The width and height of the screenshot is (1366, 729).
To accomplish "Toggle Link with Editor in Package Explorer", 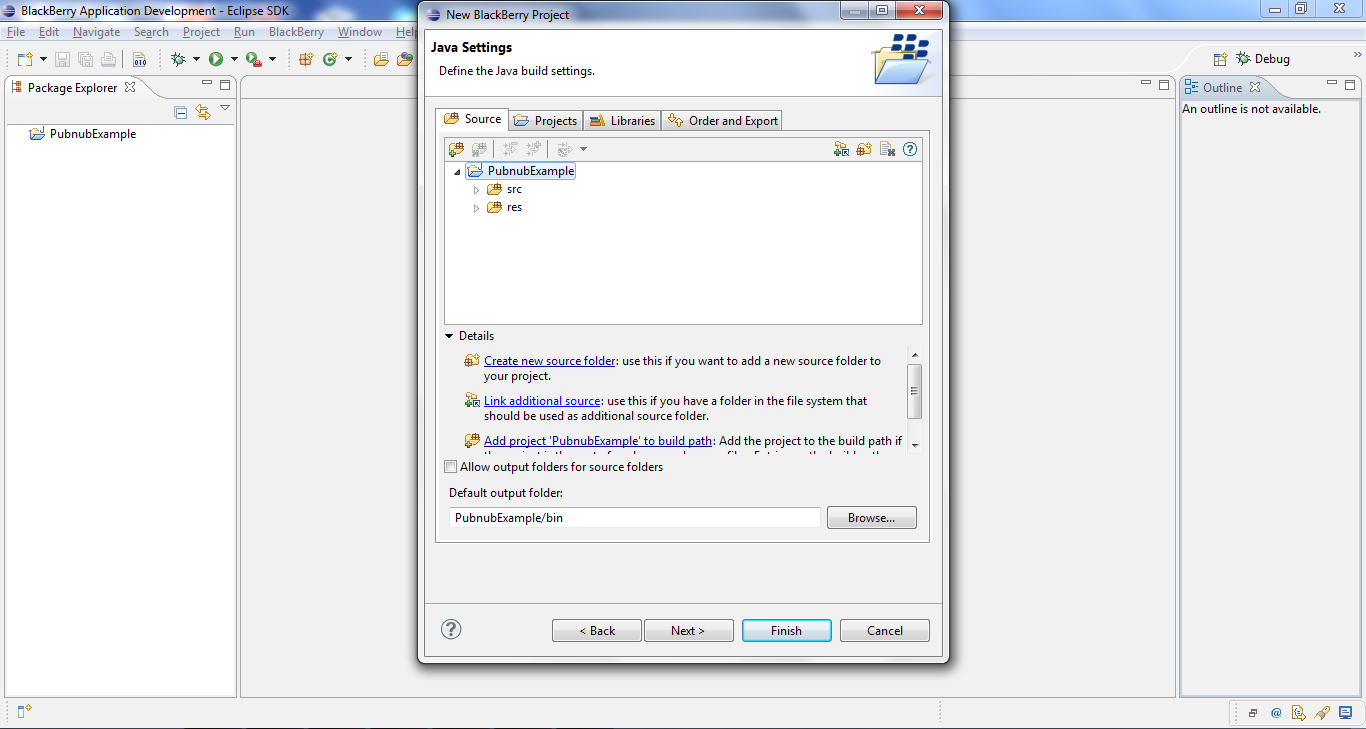I will (x=203, y=112).
